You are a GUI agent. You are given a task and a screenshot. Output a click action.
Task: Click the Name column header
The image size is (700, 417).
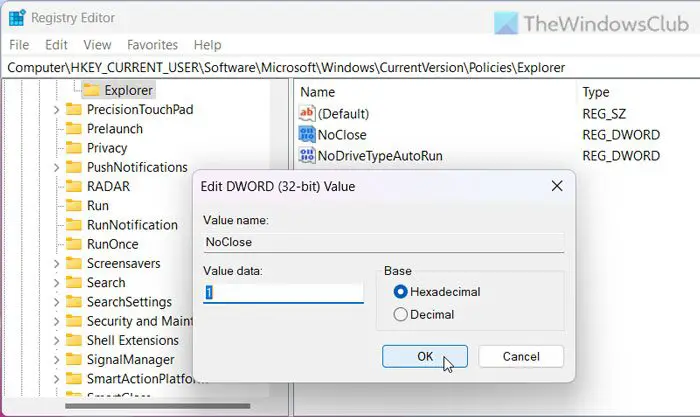click(x=317, y=92)
